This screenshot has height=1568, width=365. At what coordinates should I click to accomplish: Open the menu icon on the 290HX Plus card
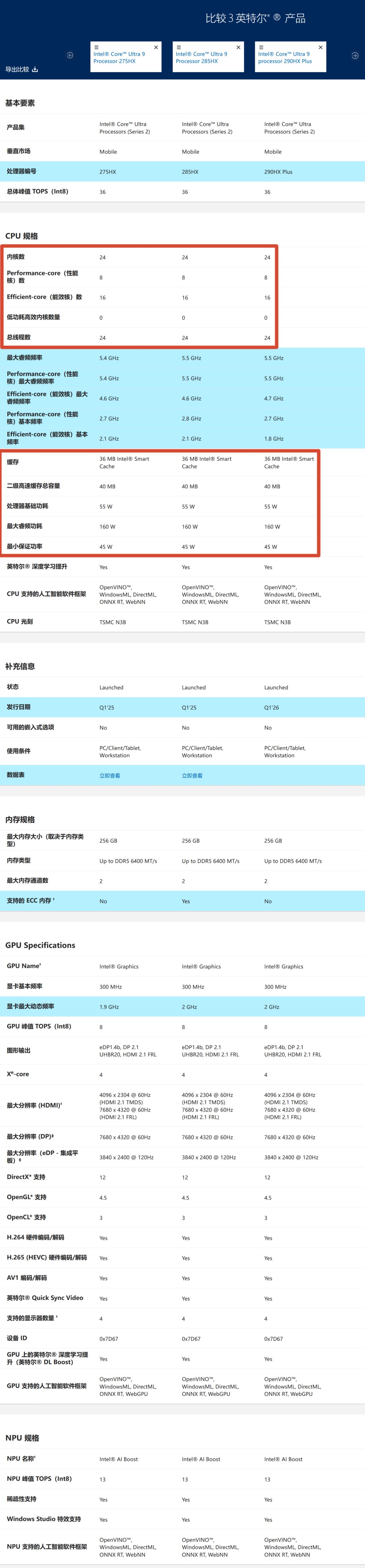click(261, 47)
